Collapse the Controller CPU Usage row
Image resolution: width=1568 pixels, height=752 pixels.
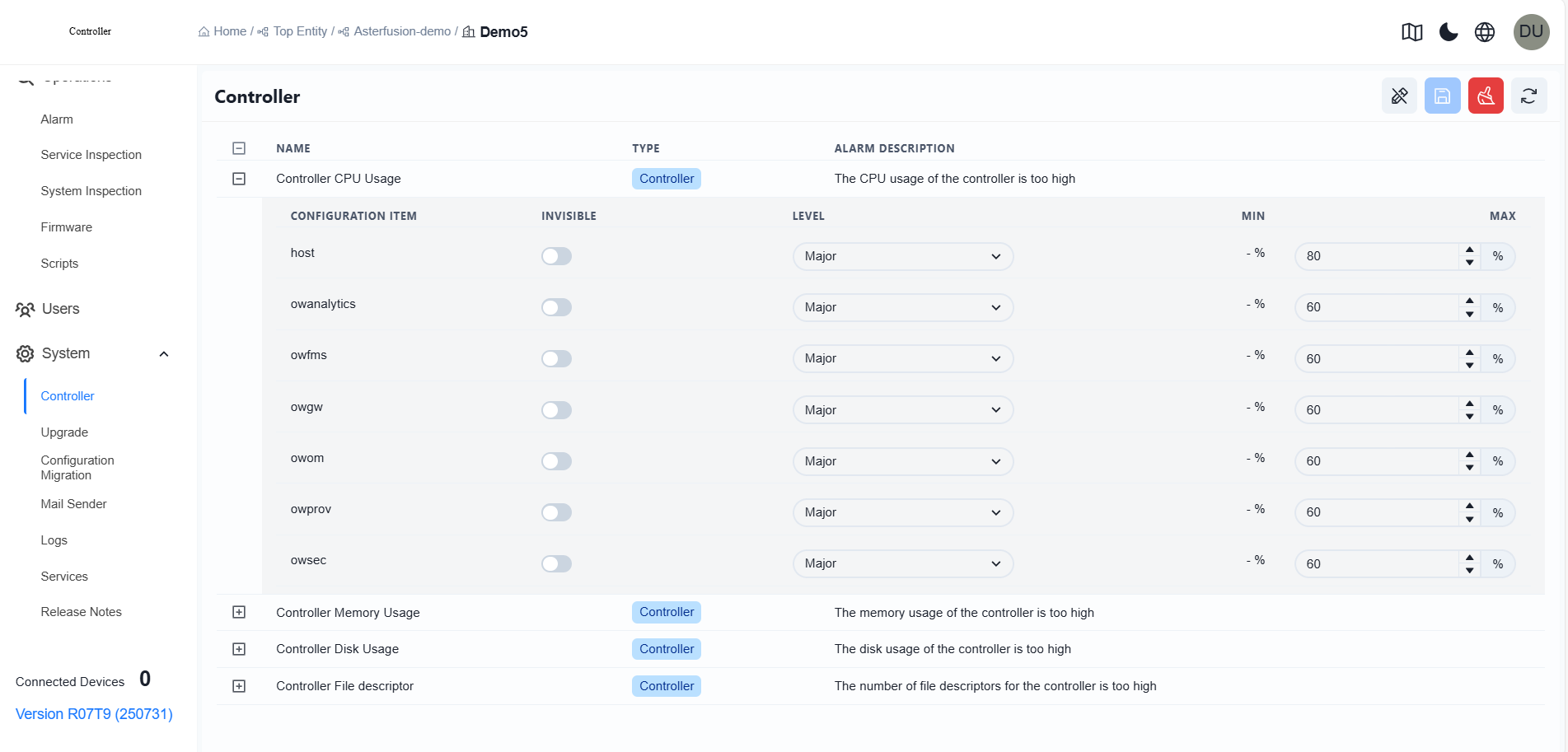point(239,179)
